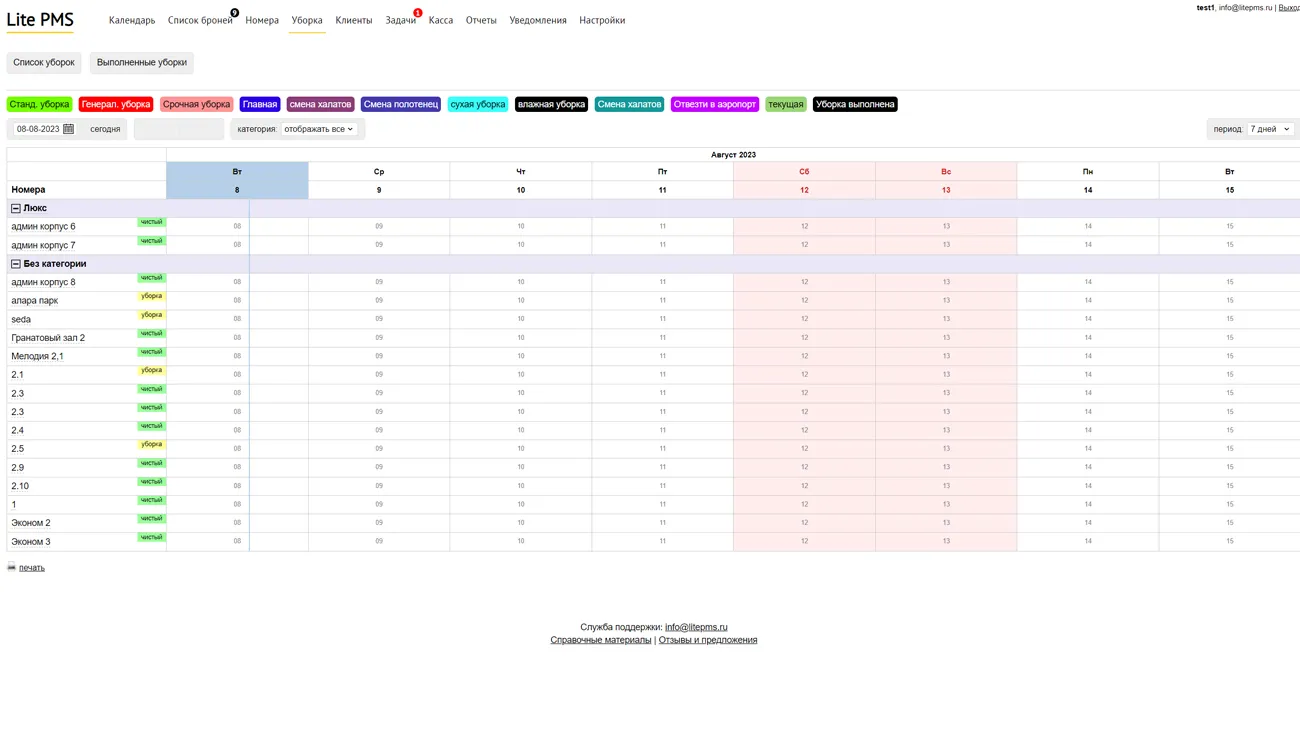Toggle the уборка status of алара парк
Screen dimensions: 1300x731
click(151, 296)
